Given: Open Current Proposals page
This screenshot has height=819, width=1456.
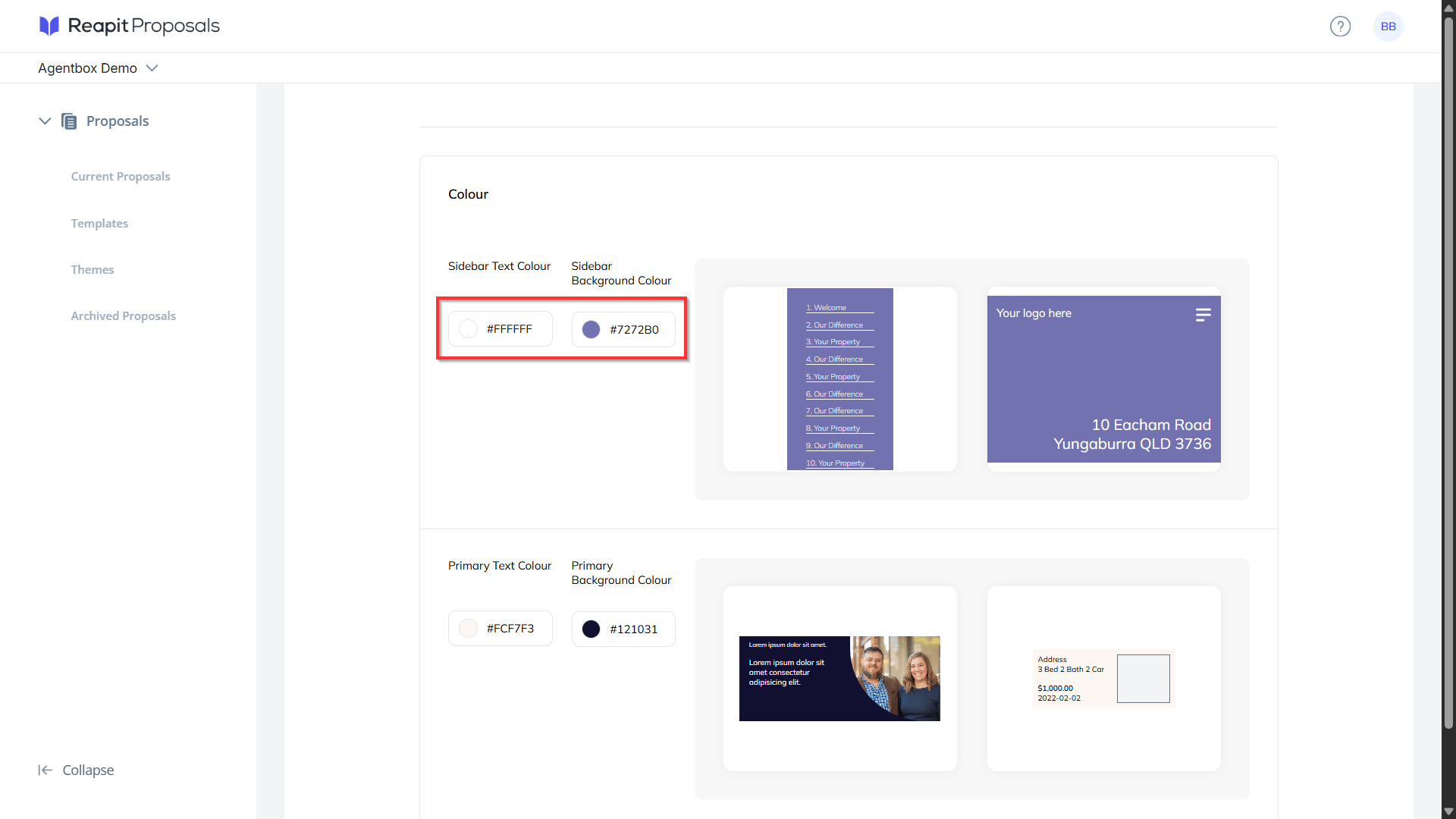Looking at the screenshot, I should [x=121, y=177].
